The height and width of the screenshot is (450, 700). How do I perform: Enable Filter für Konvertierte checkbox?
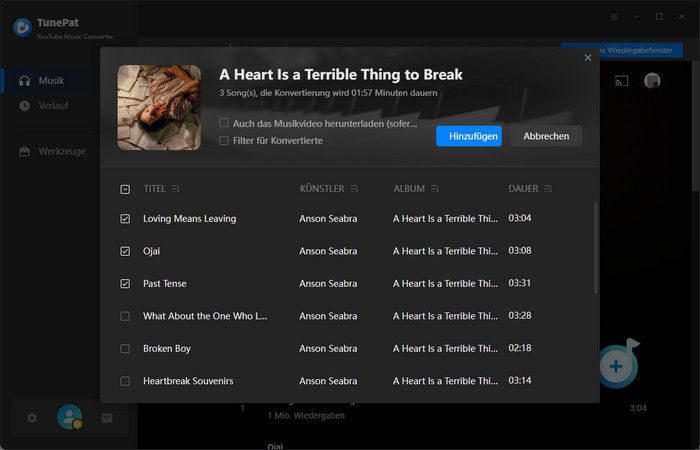pyautogui.click(x=224, y=141)
